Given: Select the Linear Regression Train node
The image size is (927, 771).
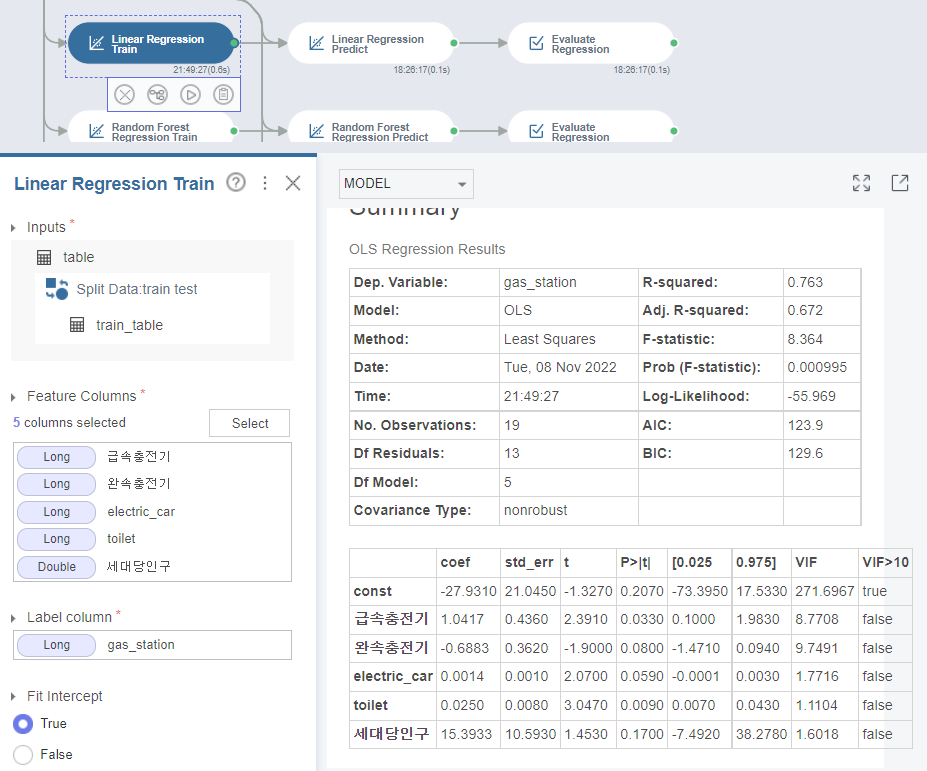Looking at the screenshot, I should point(151,43).
